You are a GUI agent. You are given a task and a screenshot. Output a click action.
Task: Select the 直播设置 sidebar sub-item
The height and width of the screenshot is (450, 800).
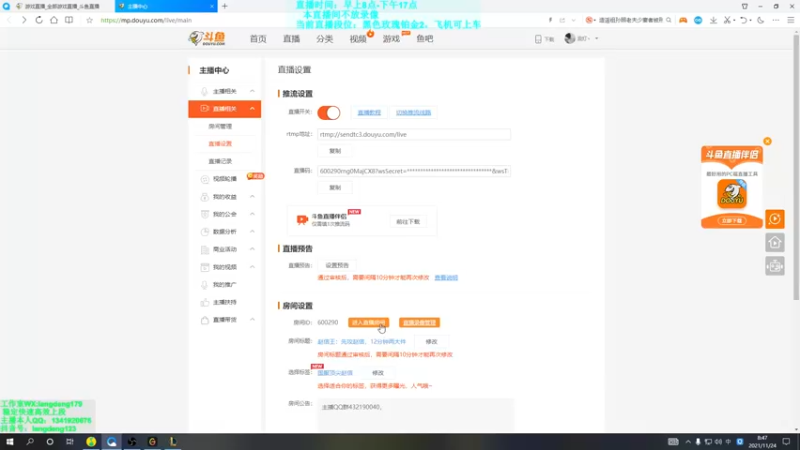(220, 143)
